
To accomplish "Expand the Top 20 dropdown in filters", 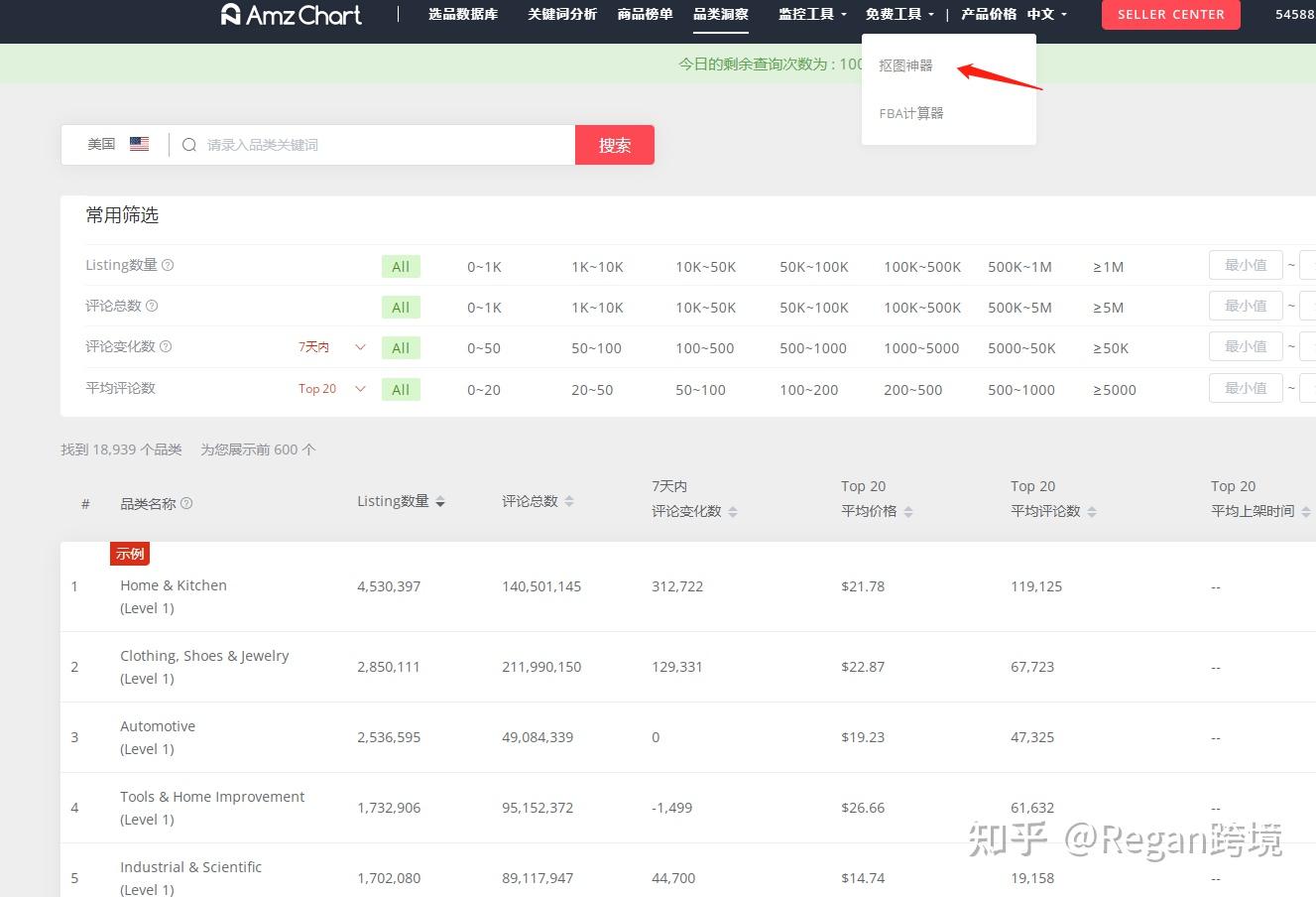I will coord(332,389).
